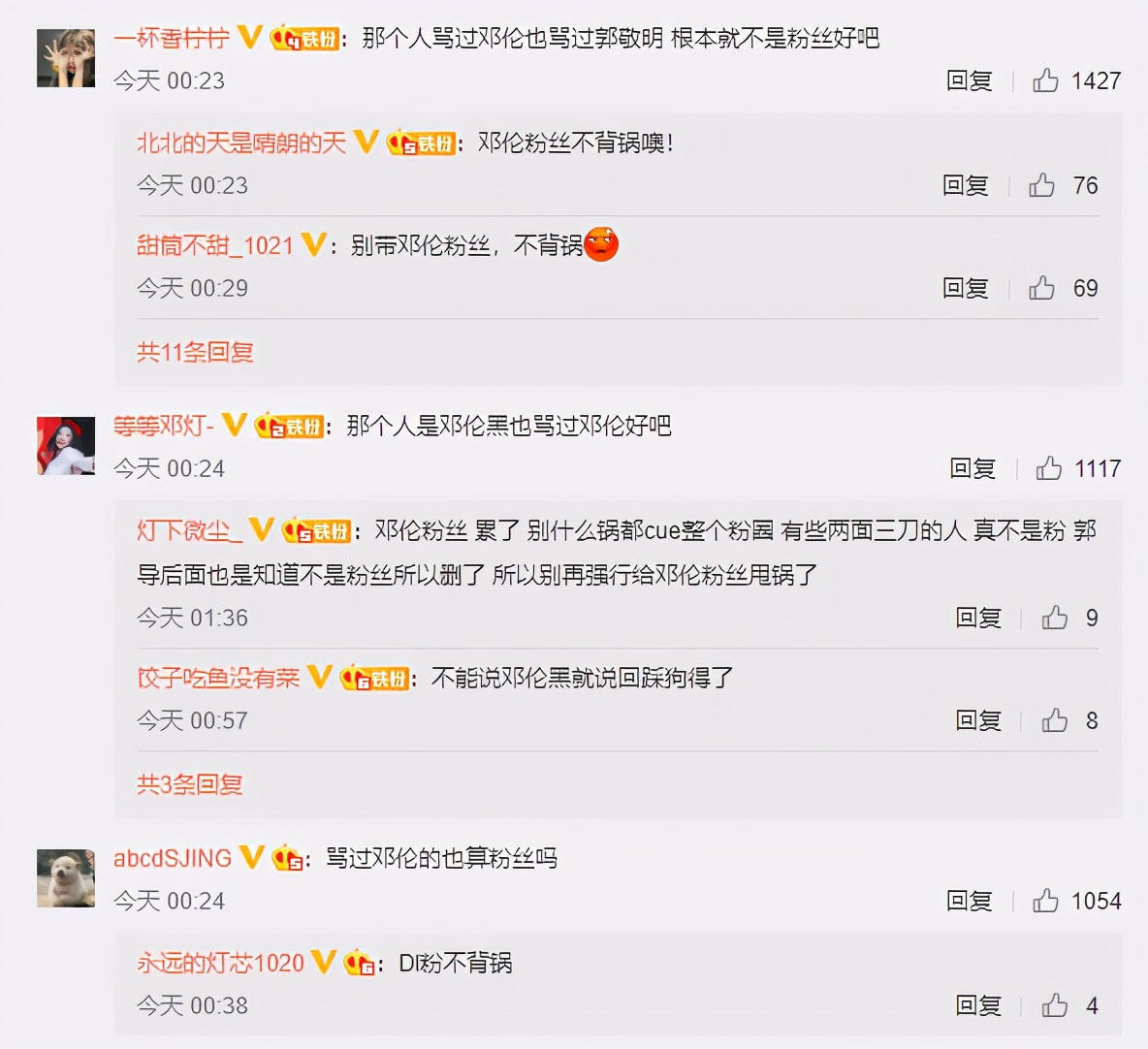Image resolution: width=1148 pixels, height=1049 pixels.
Task: Open 一杯香柠柠's profile avatar
Action: click(x=66, y=58)
